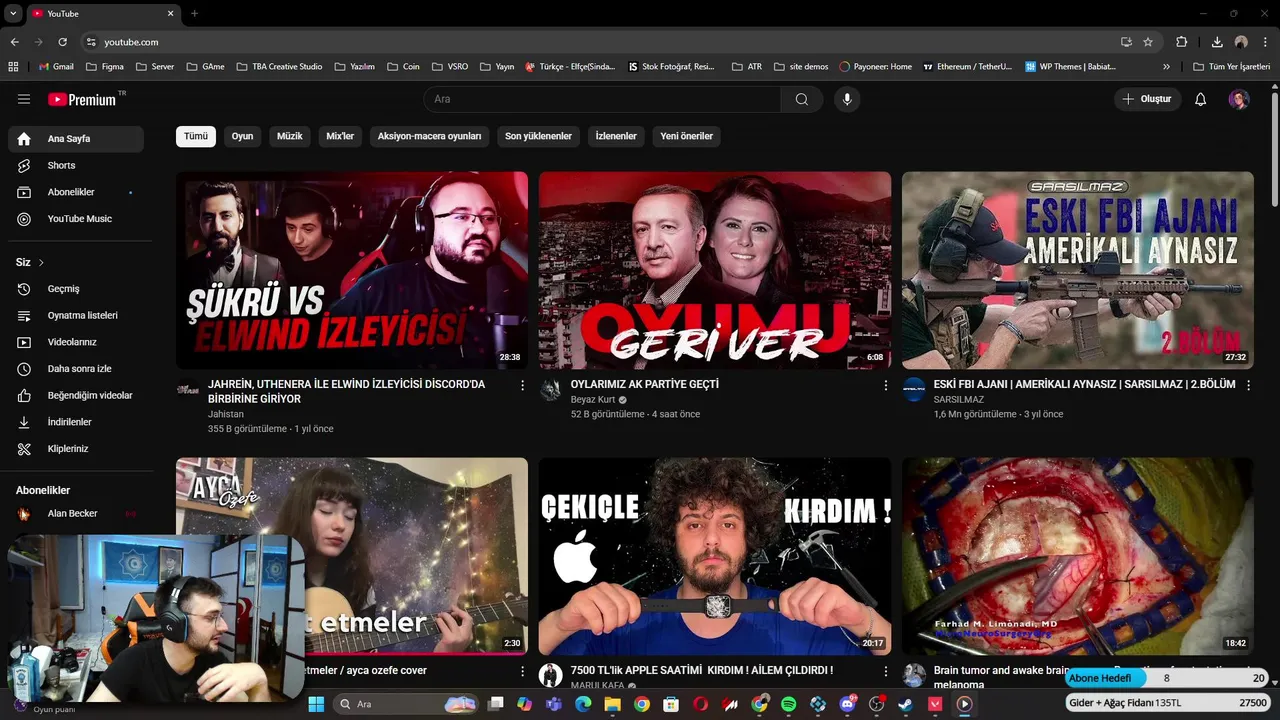Open Beğendiğim videolar list
The width and height of the screenshot is (1280, 720).
(76, 395)
